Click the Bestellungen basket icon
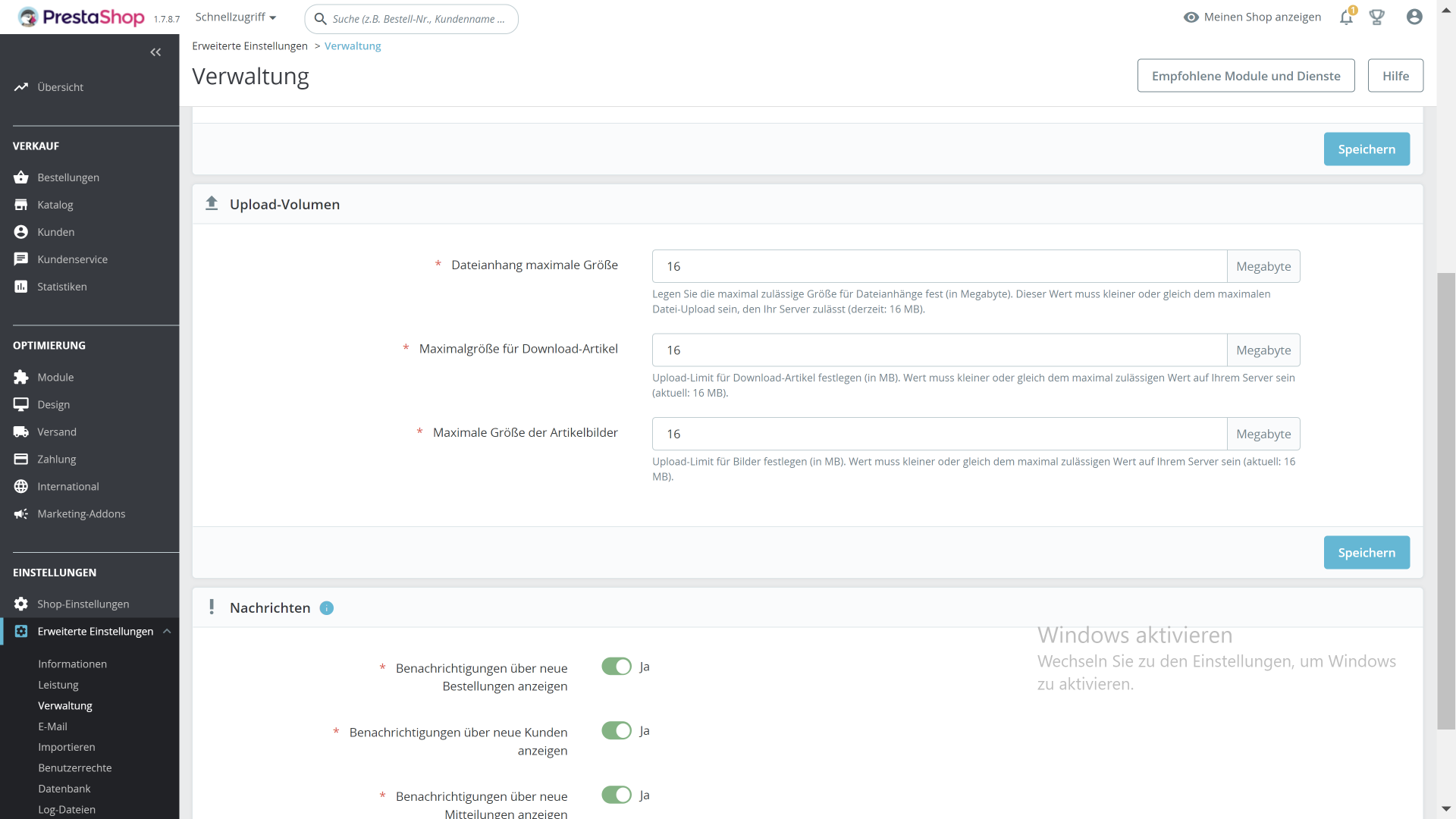 click(21, 177)
